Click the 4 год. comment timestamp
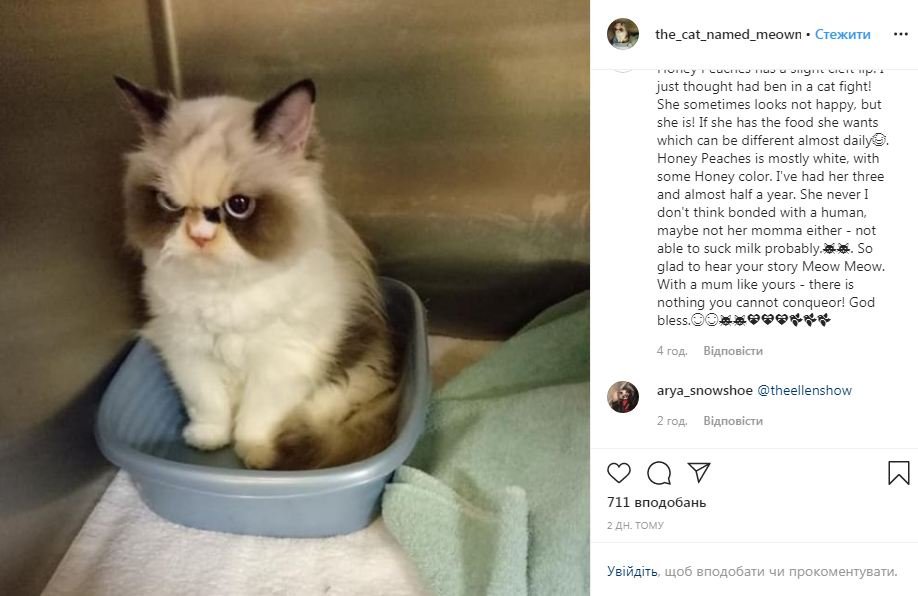Viewport: 918px width, 596px height. tap(672, 351)
